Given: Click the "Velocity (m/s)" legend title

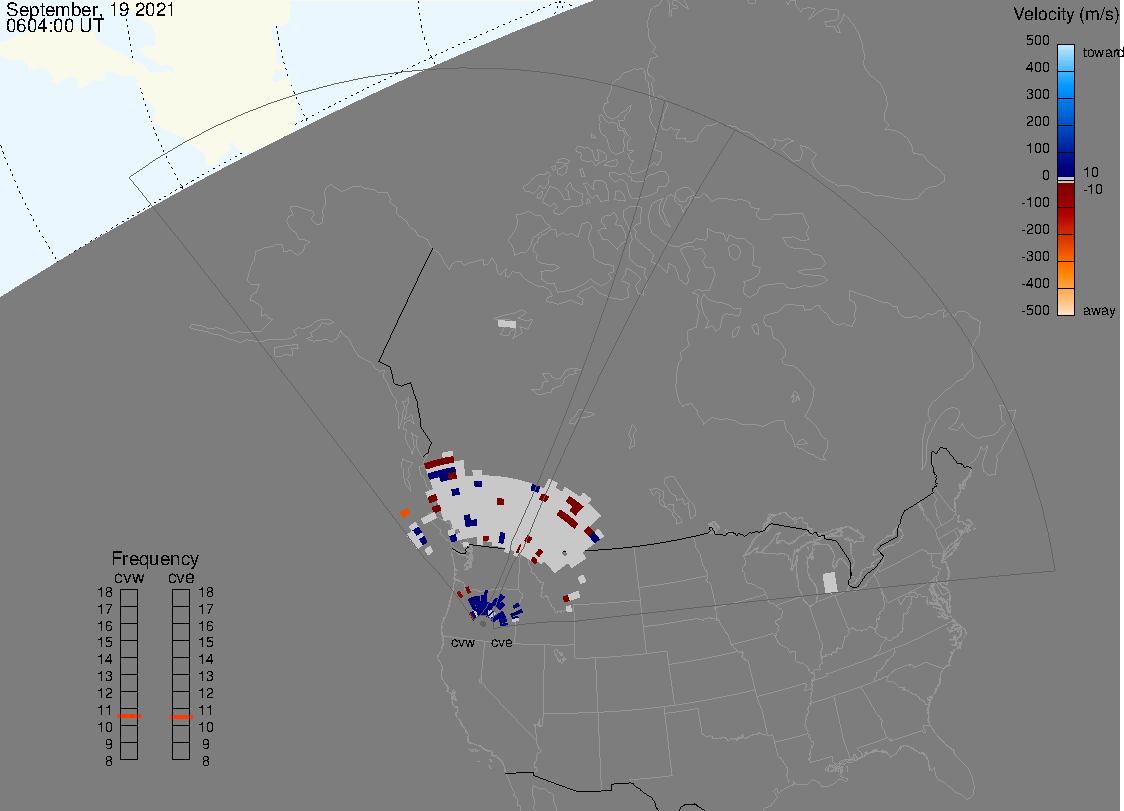Looking at the screenshot, I should click(x=1066, y=14).
